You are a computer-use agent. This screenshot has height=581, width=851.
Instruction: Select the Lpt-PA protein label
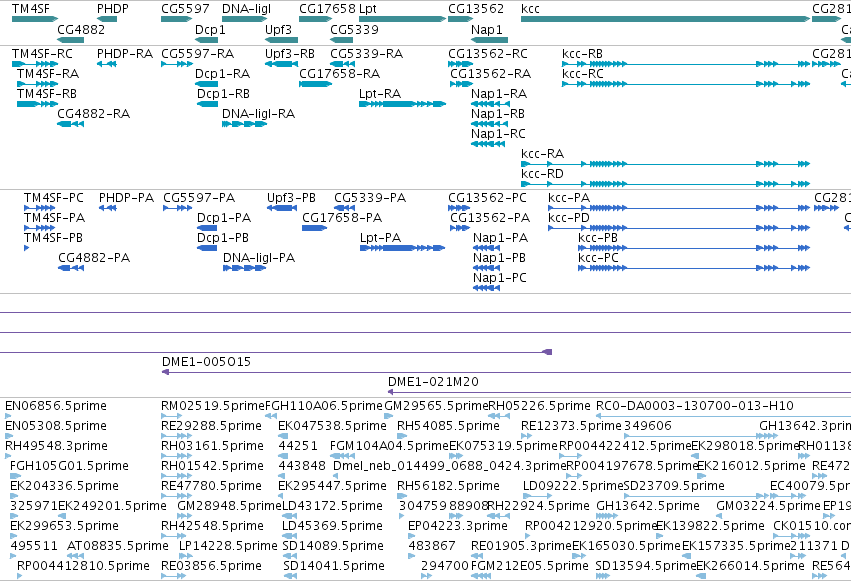tap(380, 238)
